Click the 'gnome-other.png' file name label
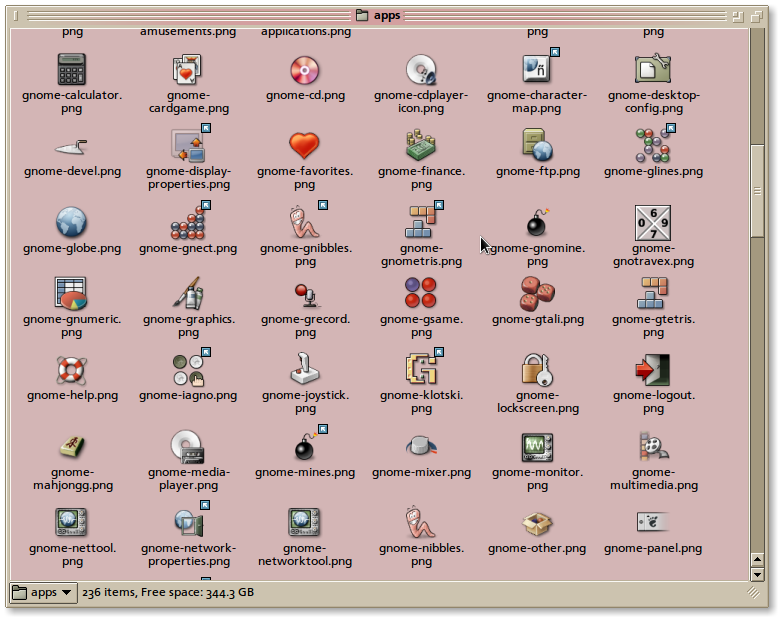 pyautogui.click(x=537, y=549)
